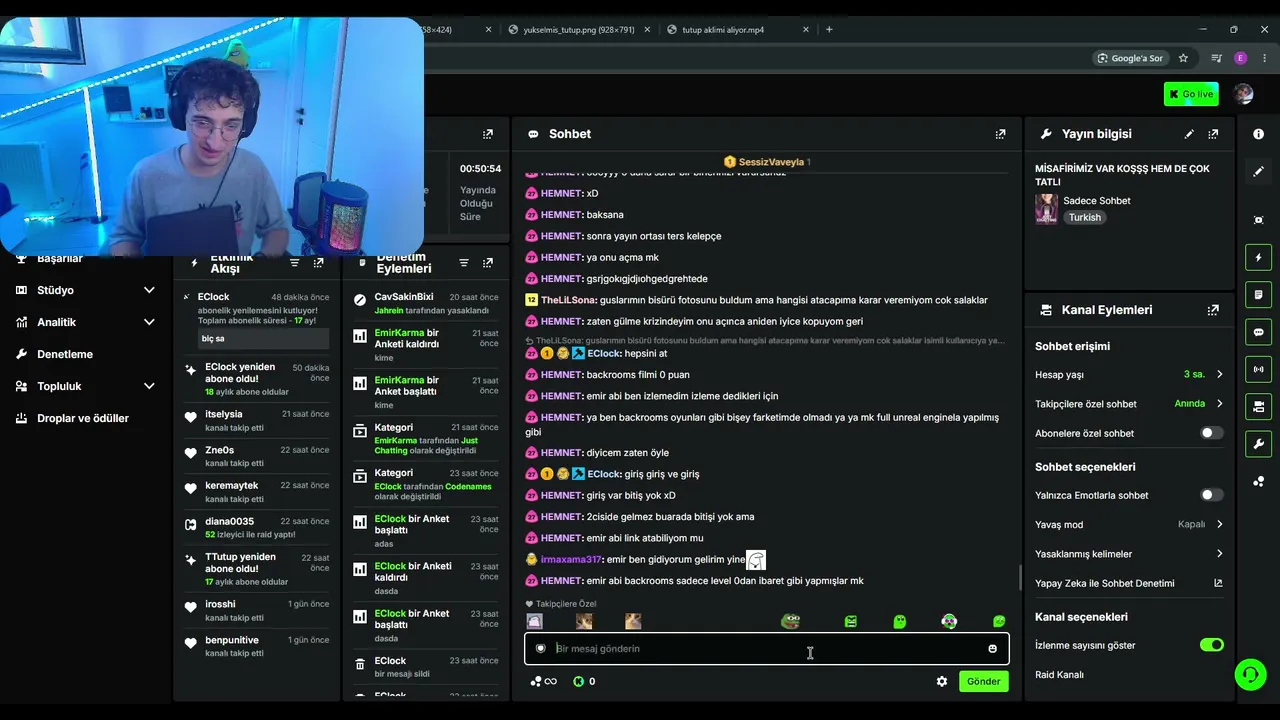Image resolution: width=1280 pixels, height=720 pixels.
Task: Open Hesap yaşı setting chevron
Action: point(1219,374)
